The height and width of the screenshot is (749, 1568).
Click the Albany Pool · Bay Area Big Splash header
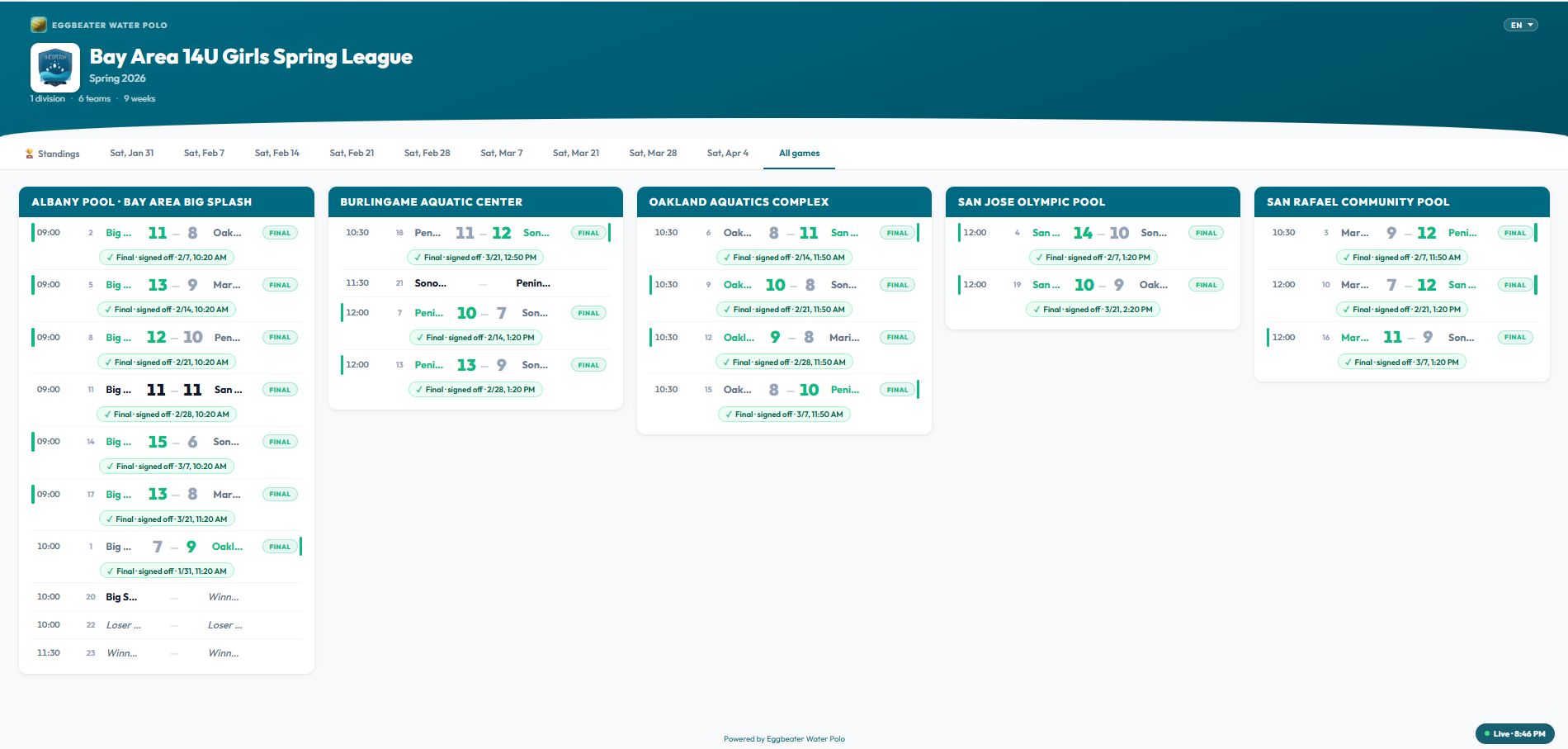[167, 202]
